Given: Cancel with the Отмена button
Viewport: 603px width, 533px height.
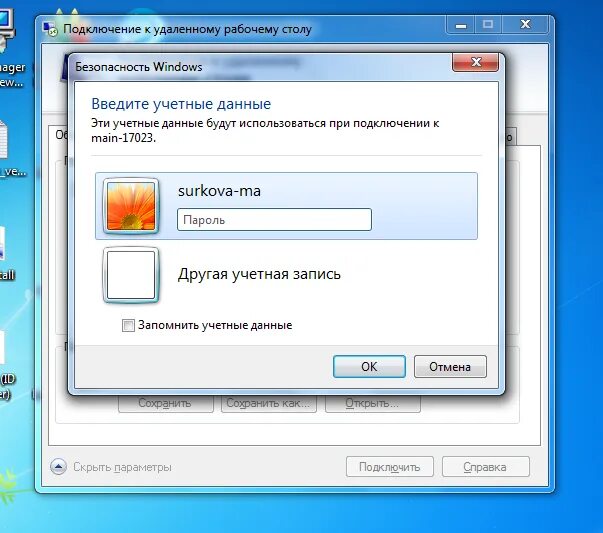Looking at the screenshot, I should tap(450, 366).
